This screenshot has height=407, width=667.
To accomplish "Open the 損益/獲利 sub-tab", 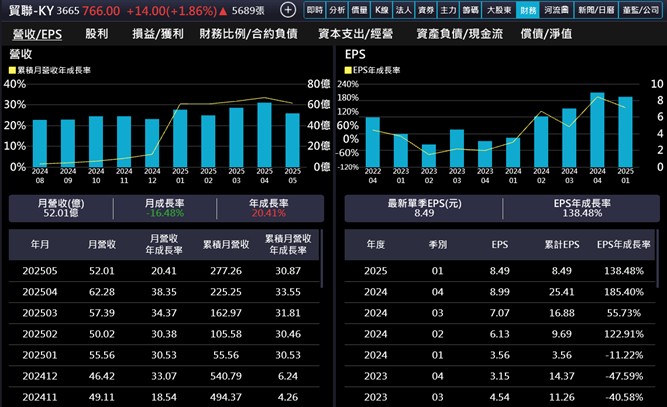I will 158,34.
